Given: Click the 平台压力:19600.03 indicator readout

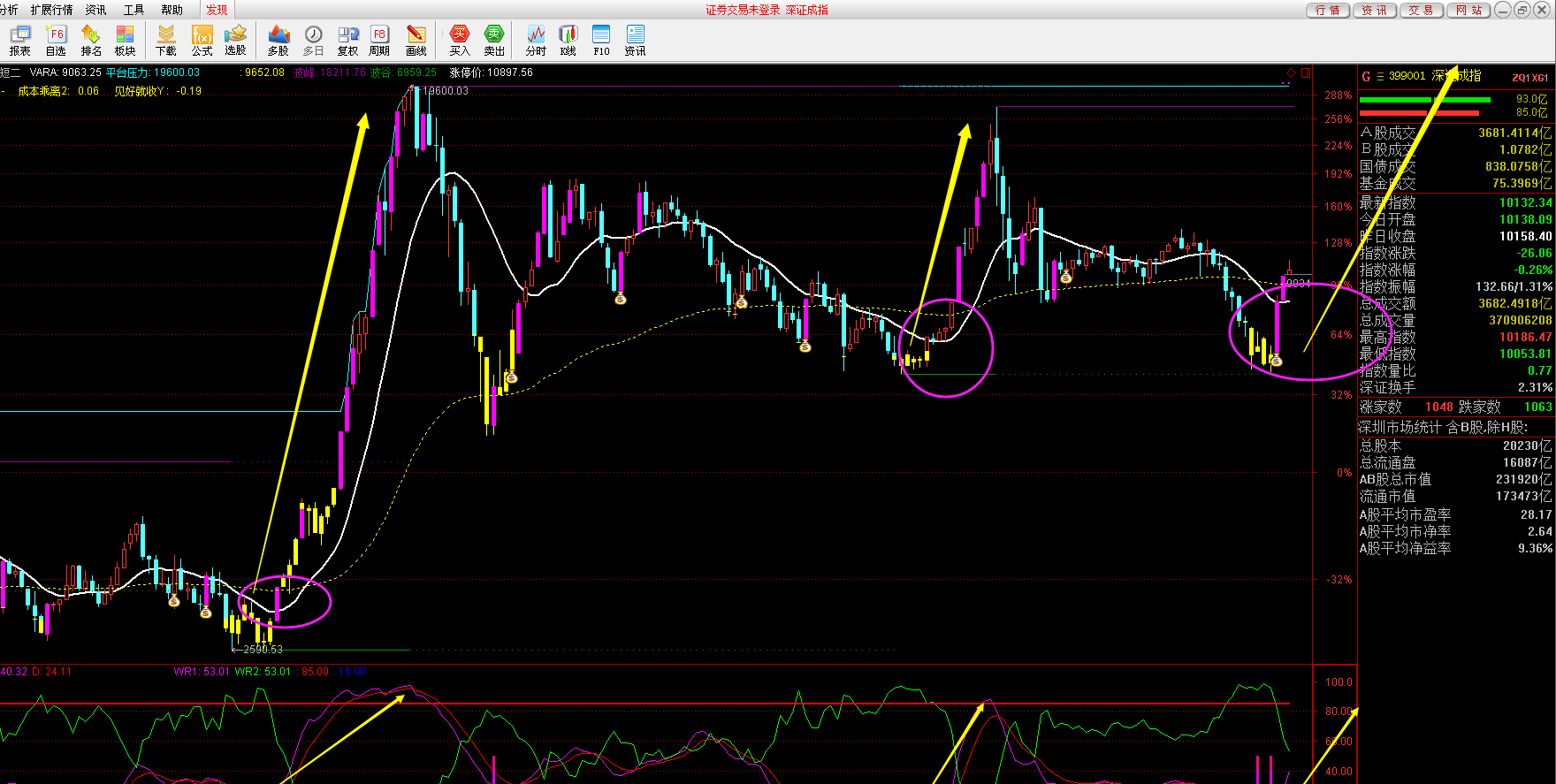Looking at the screenshot, I should (x=153, y=72).
